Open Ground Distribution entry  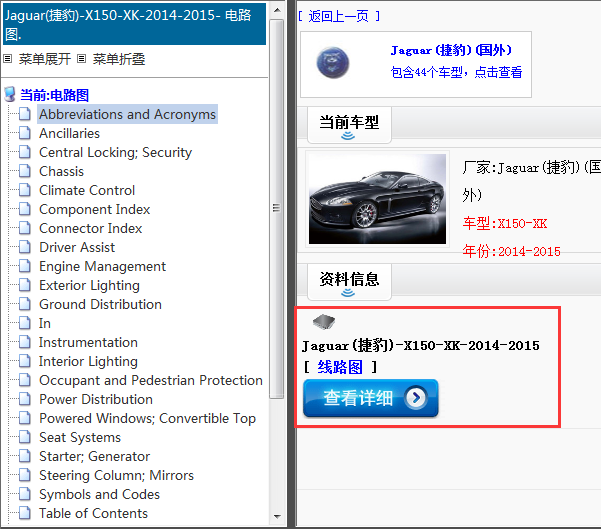point(100,304)
